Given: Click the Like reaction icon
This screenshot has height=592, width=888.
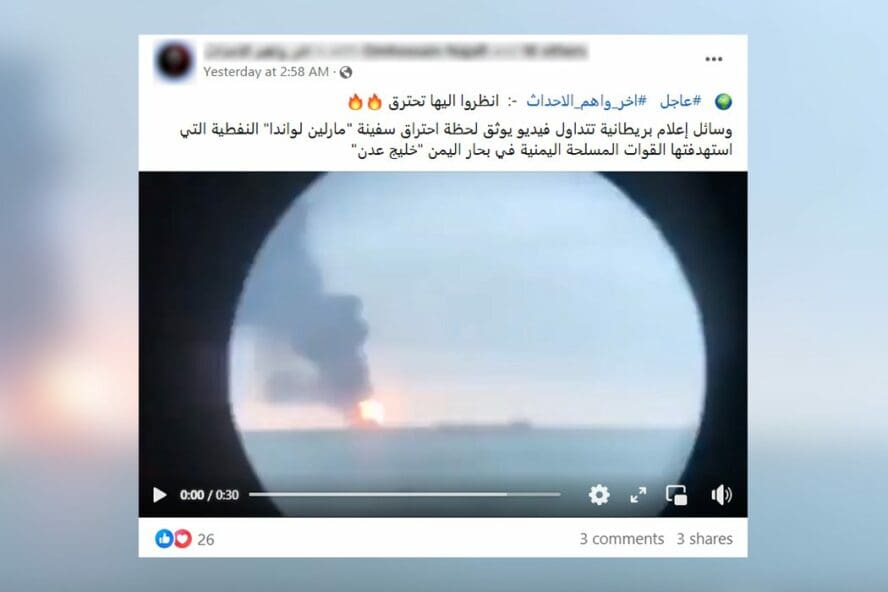Looking at the screenshot, I should point(164,539).
